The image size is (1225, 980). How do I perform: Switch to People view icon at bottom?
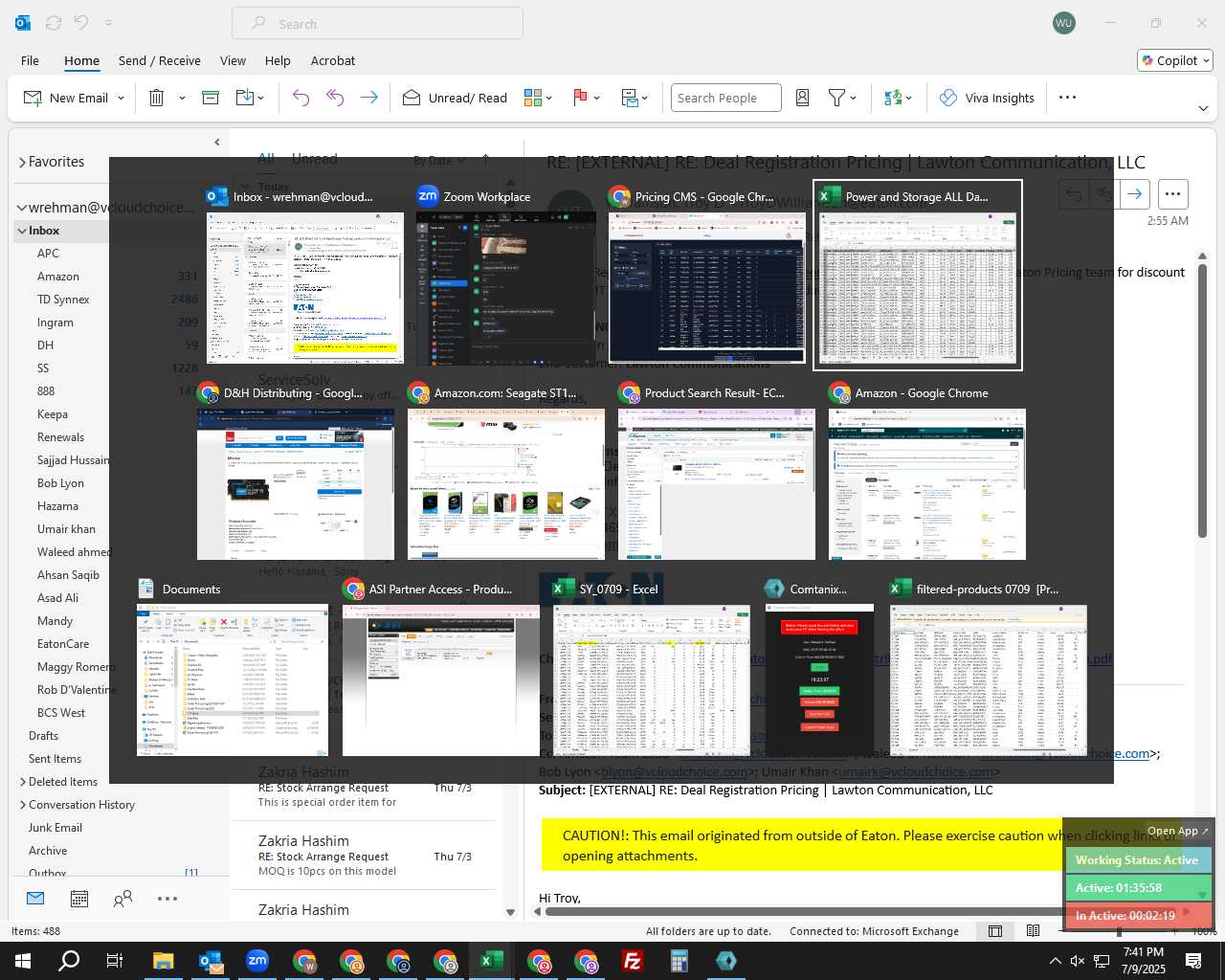122,899
